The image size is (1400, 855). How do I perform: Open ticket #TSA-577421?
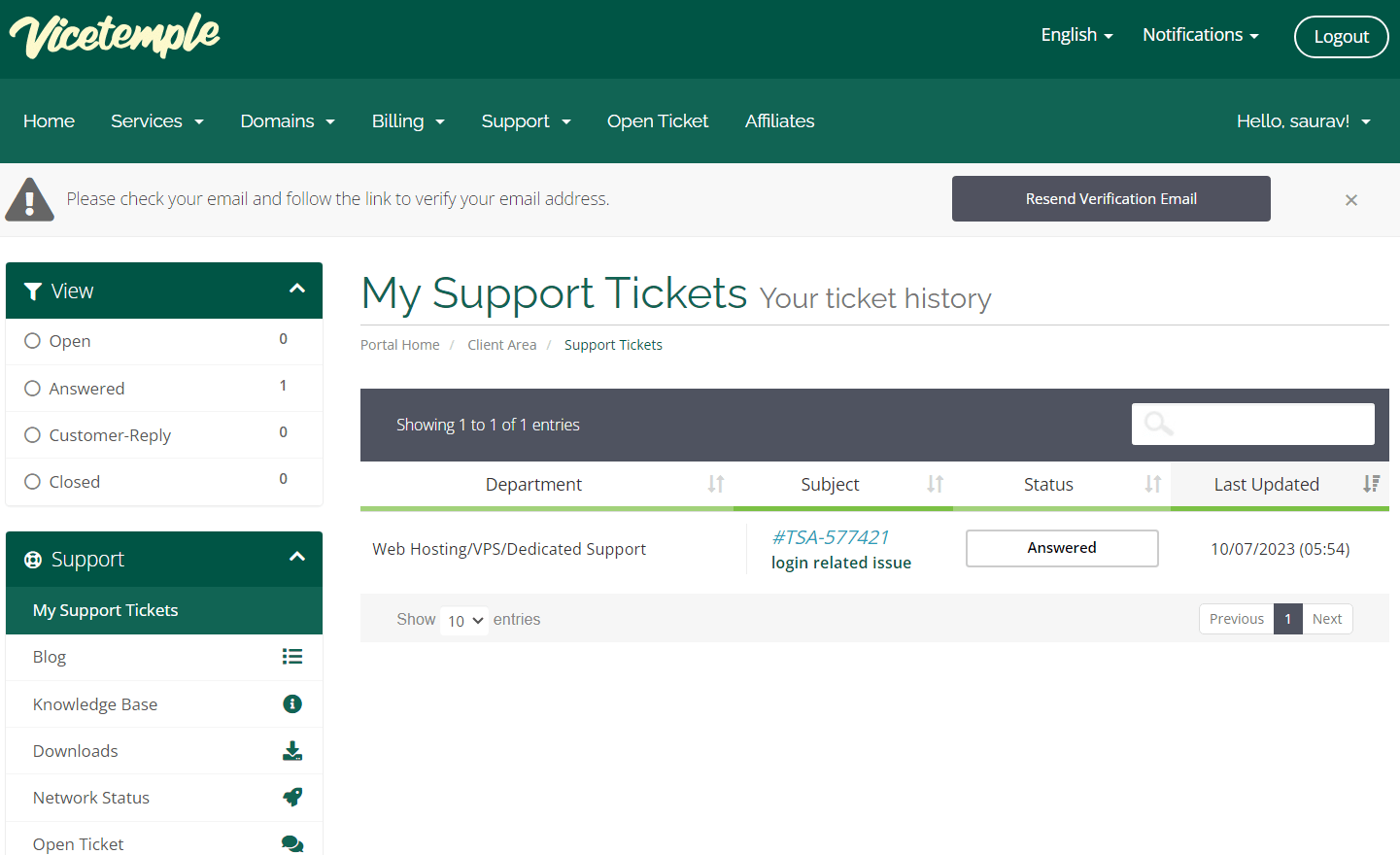(x=831, y=536)
